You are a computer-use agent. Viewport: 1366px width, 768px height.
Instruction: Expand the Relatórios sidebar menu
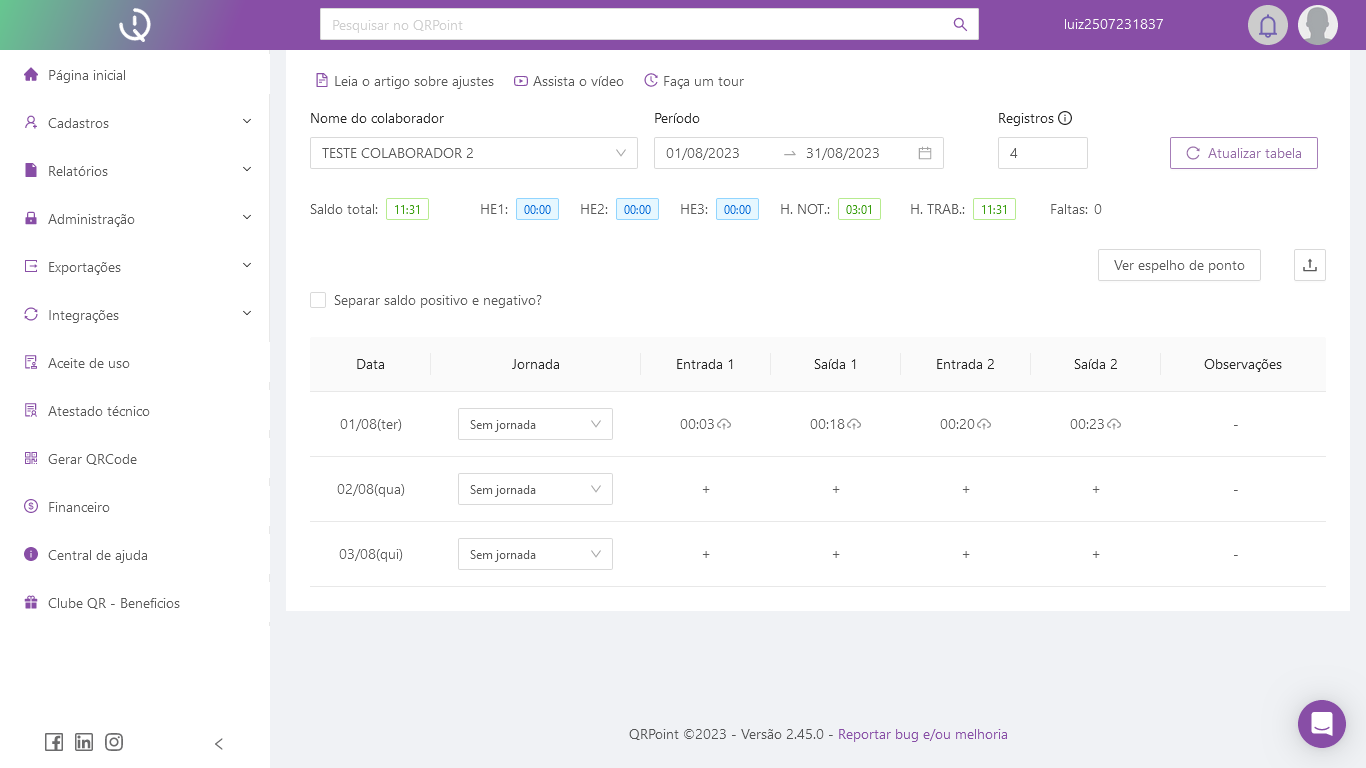[x=137, y=171]
